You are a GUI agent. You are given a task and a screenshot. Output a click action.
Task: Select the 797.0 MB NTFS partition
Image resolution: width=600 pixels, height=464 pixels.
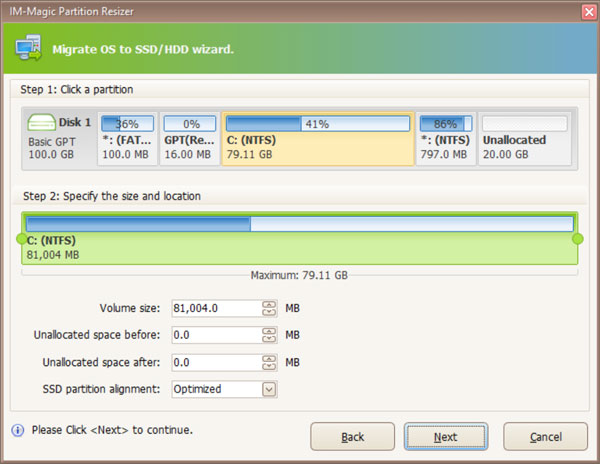[x=446, y=138]
